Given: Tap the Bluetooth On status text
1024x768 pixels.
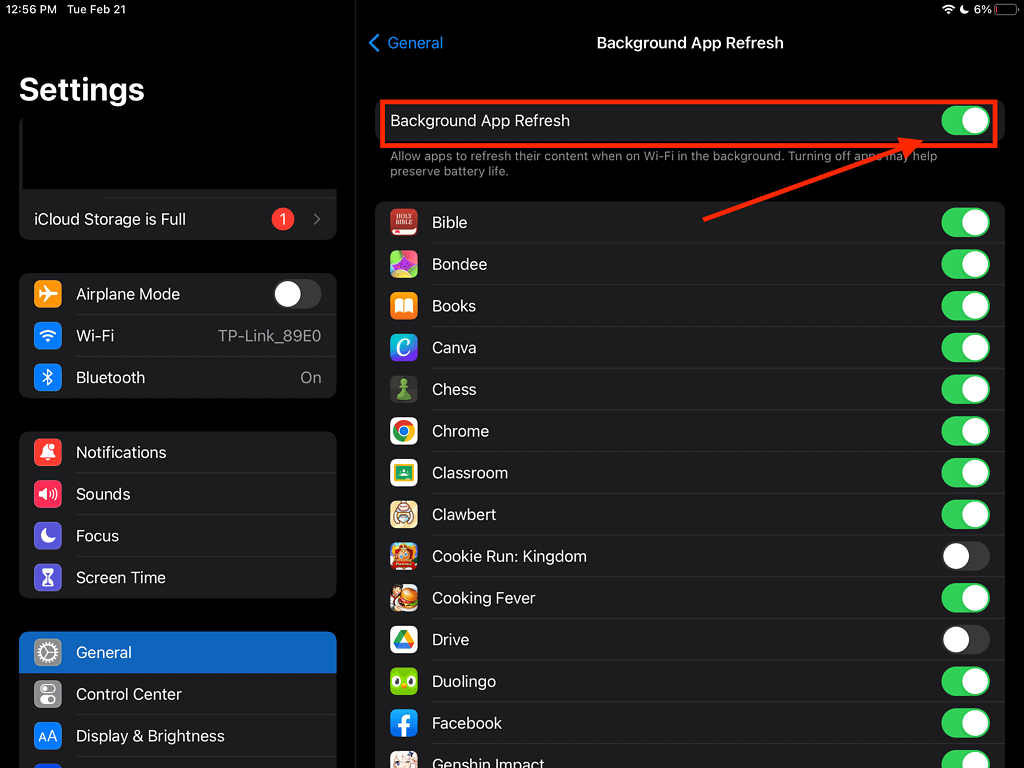Looking at the screenshot, I should [x=311, y=377].
